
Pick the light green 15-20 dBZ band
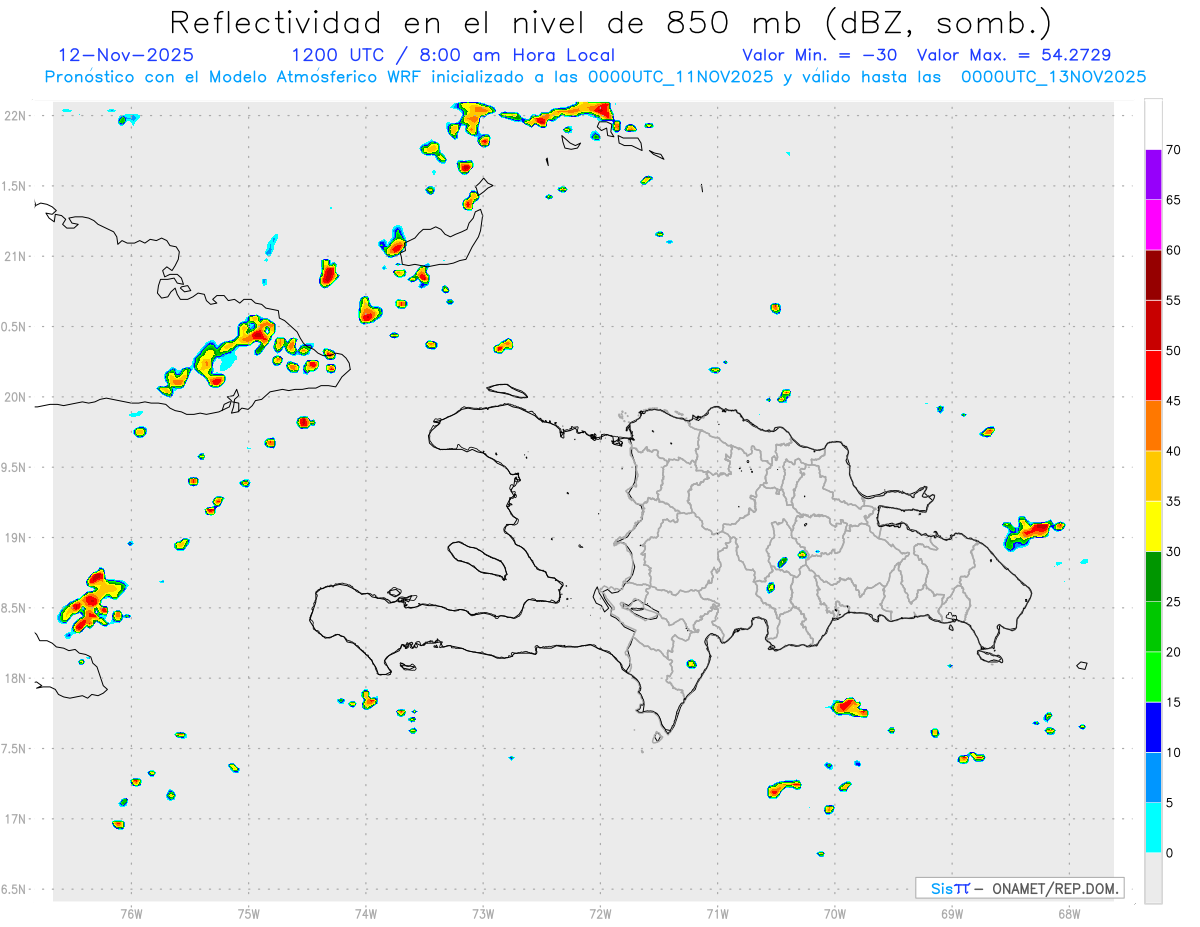pos(1153,677)
